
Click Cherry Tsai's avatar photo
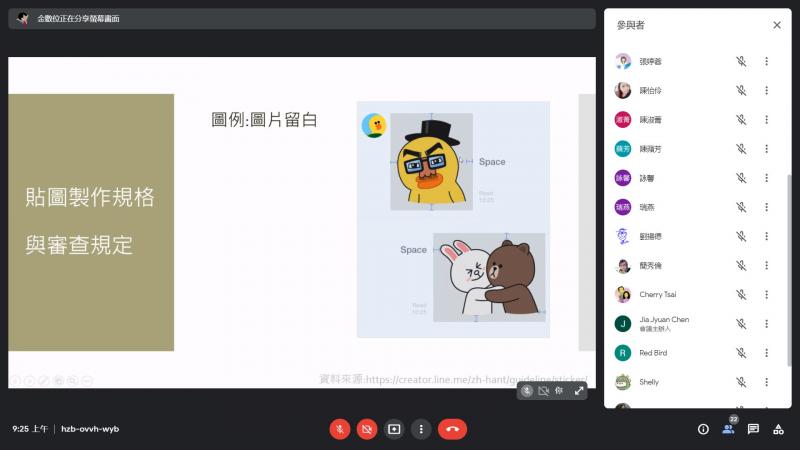tap(623, 294)
